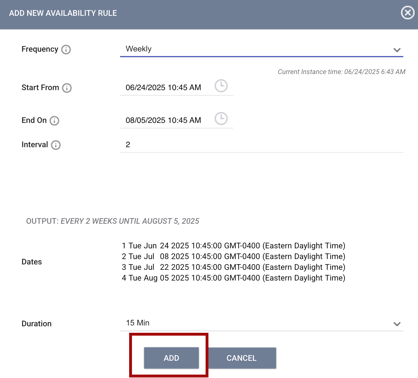Open the Duration dropdown showing 15 Min
The height and width of the screenshot is (378, 418).
pos(261,323)
